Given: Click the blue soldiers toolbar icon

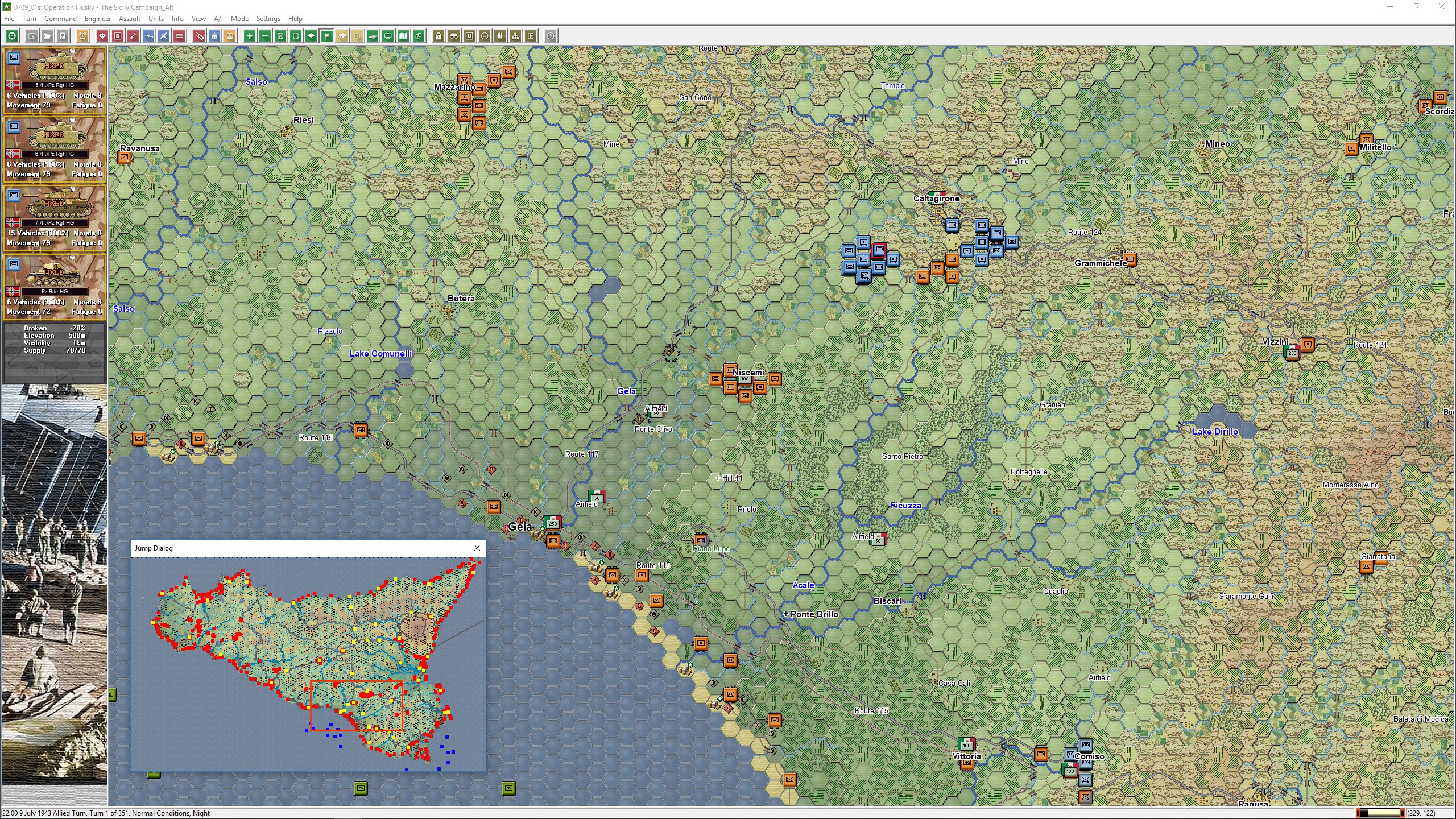Looking at the screenshot, I should (x=214, y=36).
